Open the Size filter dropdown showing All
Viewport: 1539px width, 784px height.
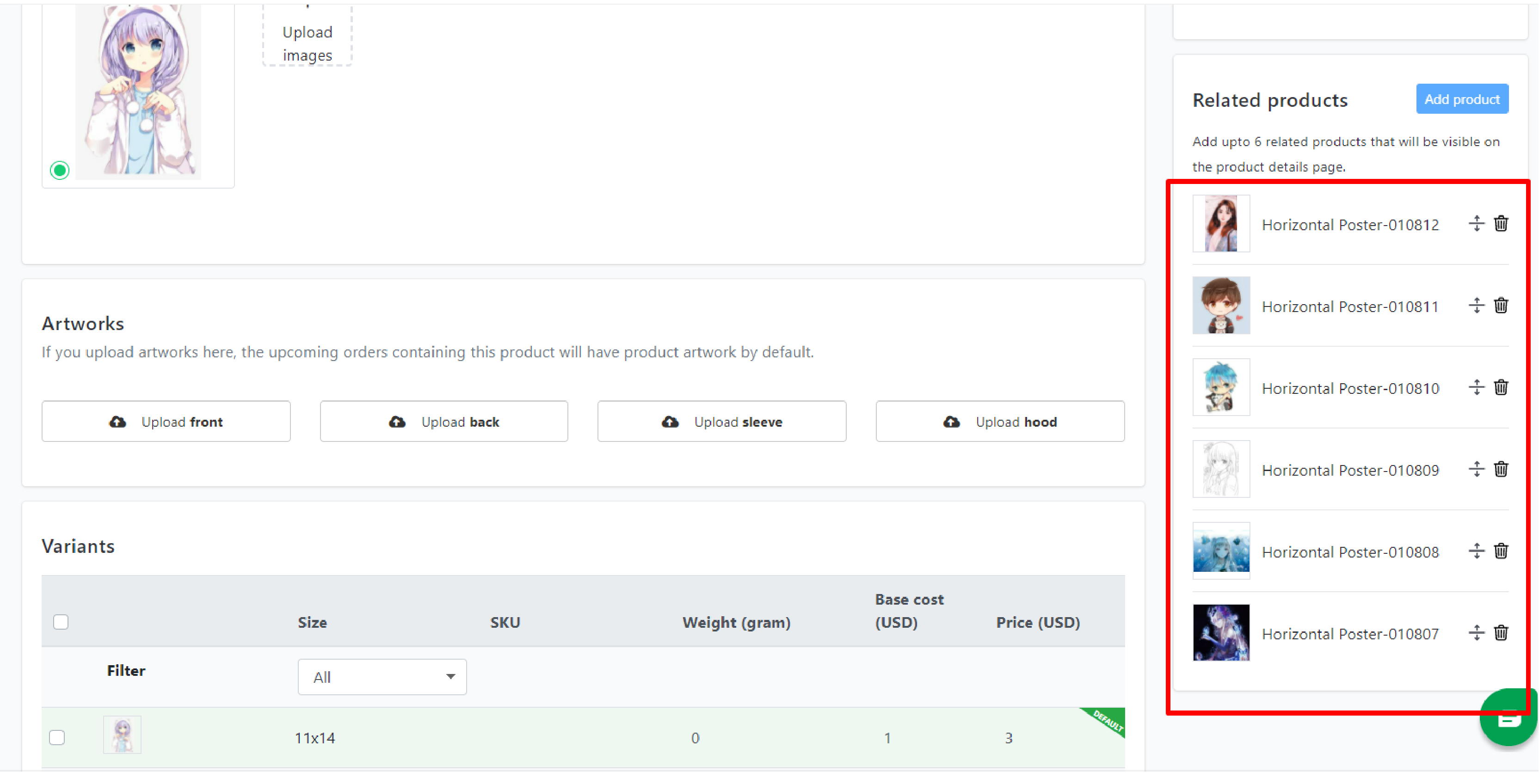[382, 676]
